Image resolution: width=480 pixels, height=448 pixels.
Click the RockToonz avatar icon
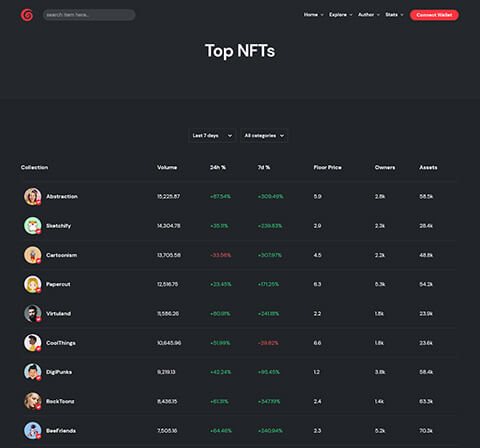coord(33,401)
